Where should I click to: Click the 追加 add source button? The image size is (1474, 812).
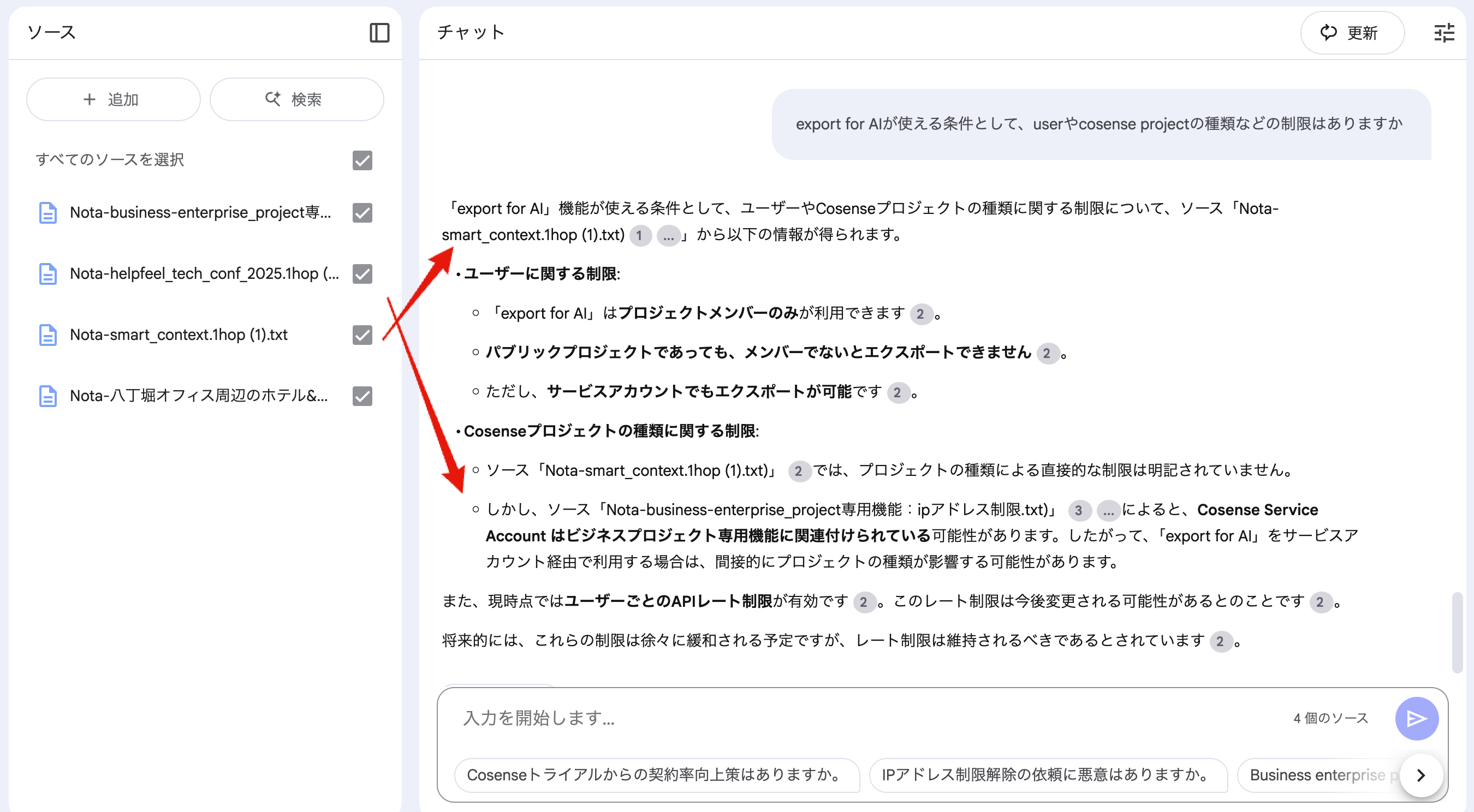114,99
